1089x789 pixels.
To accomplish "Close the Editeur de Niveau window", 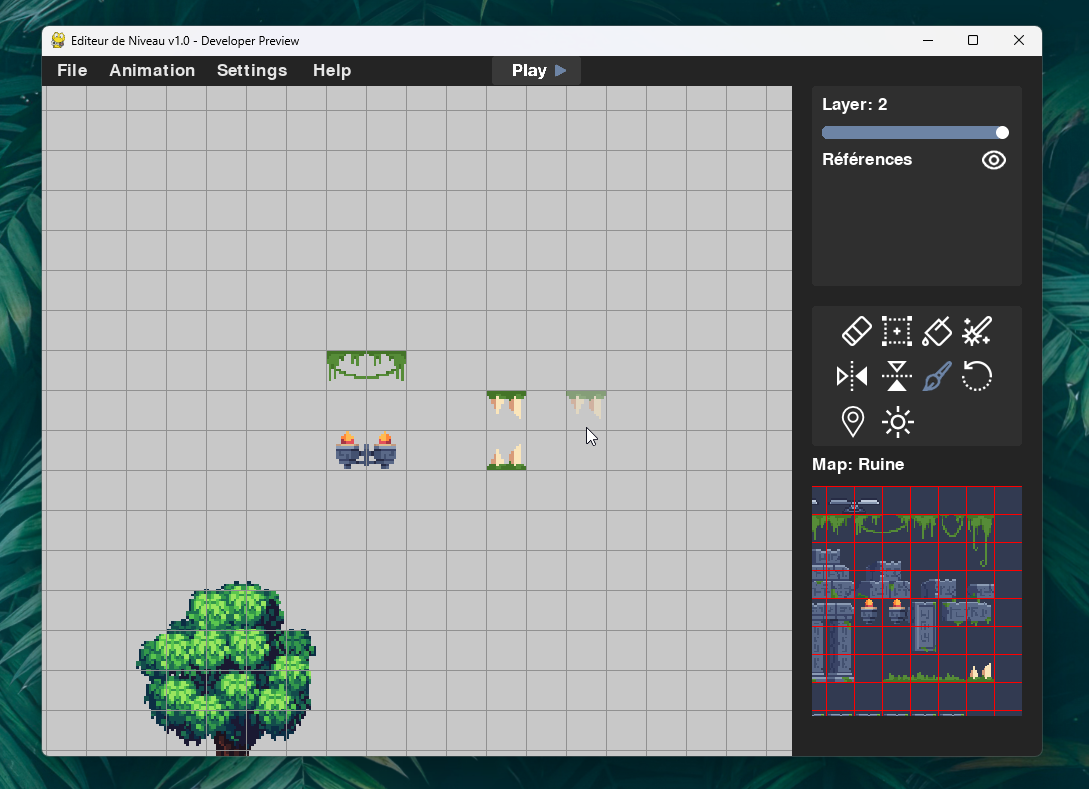I will [x=1019, y=40].
